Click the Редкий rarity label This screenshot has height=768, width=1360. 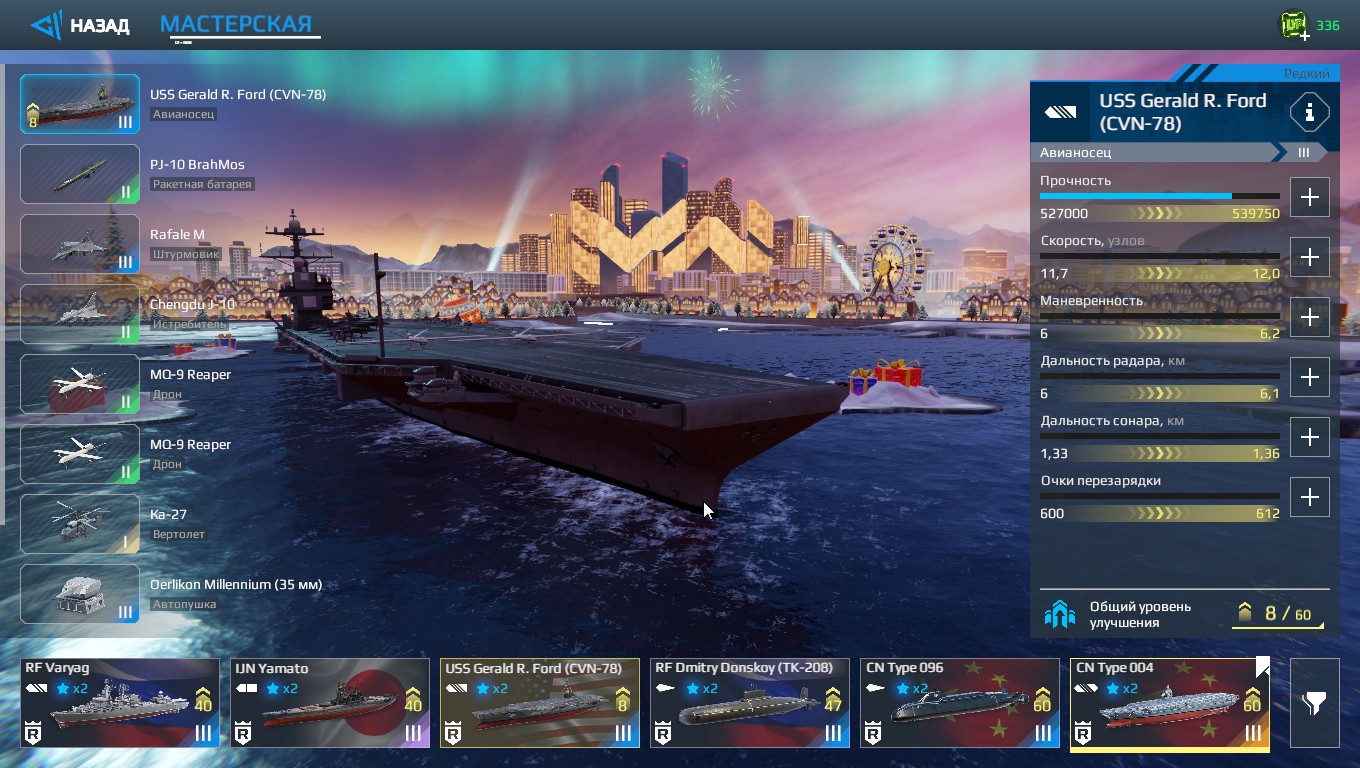click(1307, 74)
